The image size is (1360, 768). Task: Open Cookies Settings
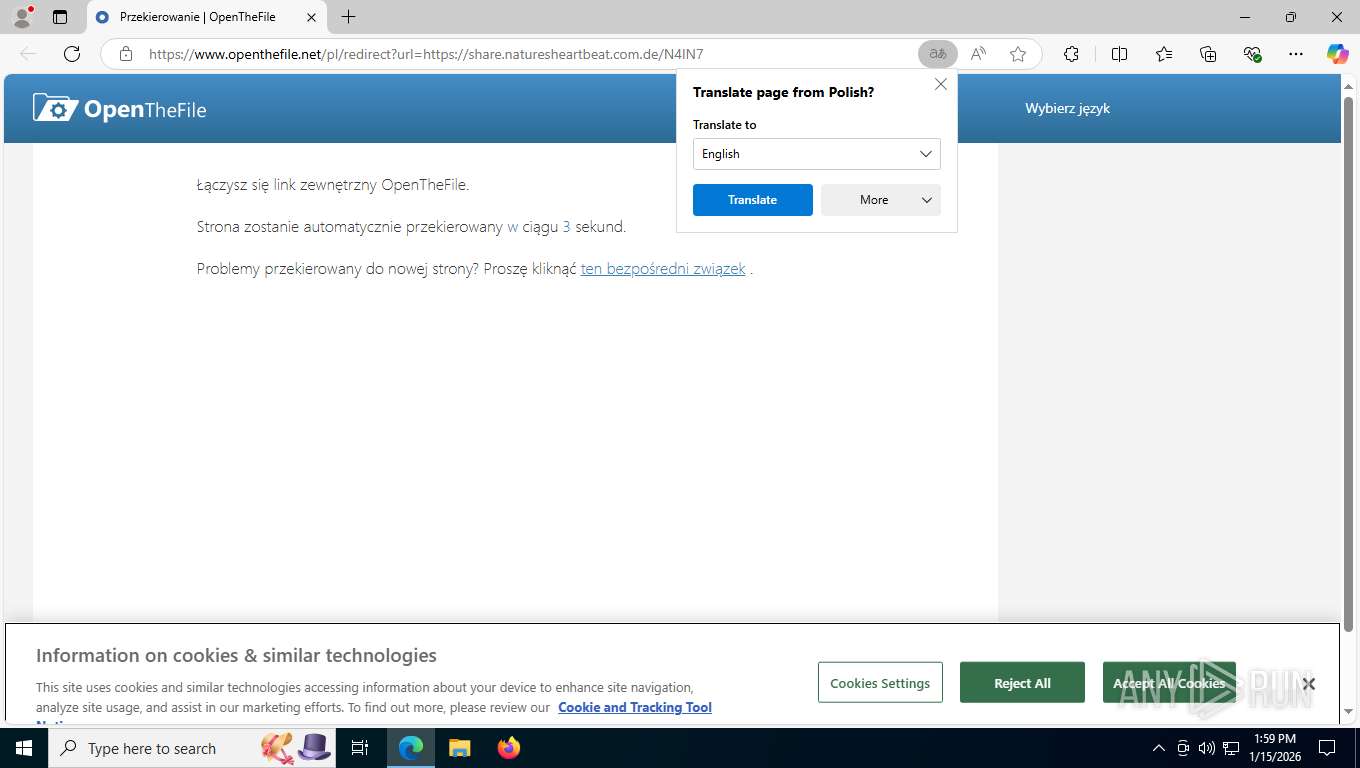880,683
